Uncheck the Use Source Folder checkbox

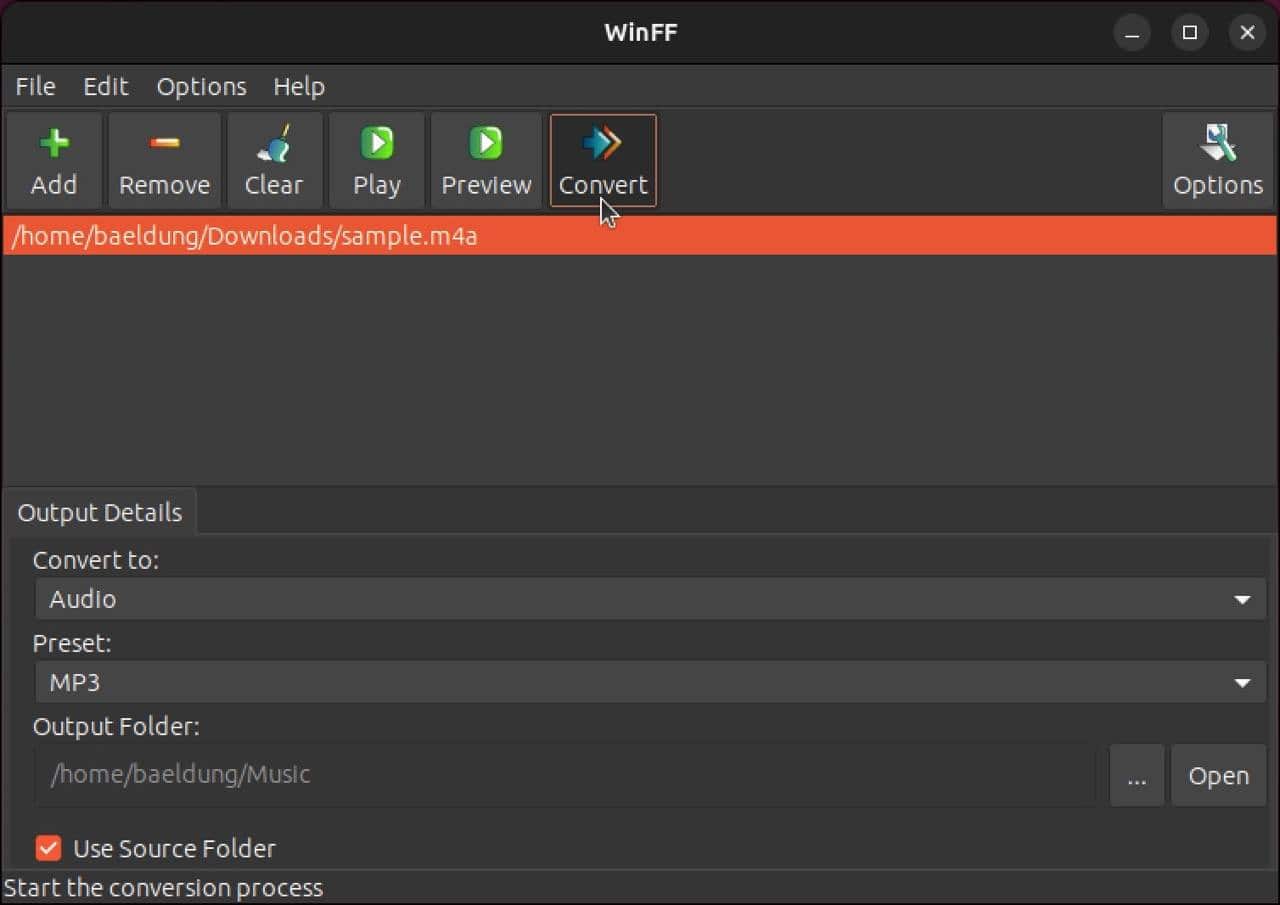coord(48,848)
